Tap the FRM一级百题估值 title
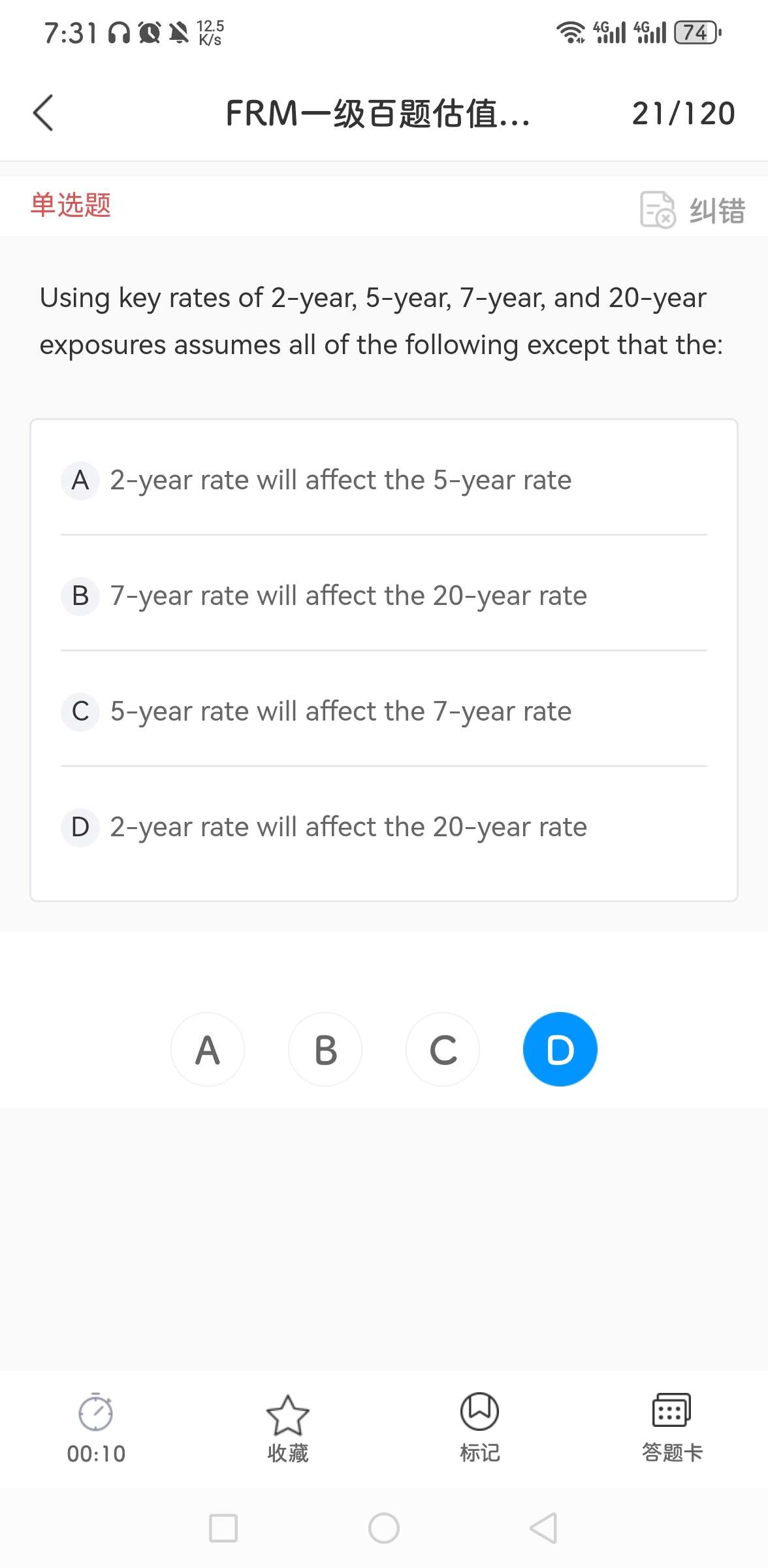Image resolution: width=768 pixels, height=1568 pixels. point(377,114)
